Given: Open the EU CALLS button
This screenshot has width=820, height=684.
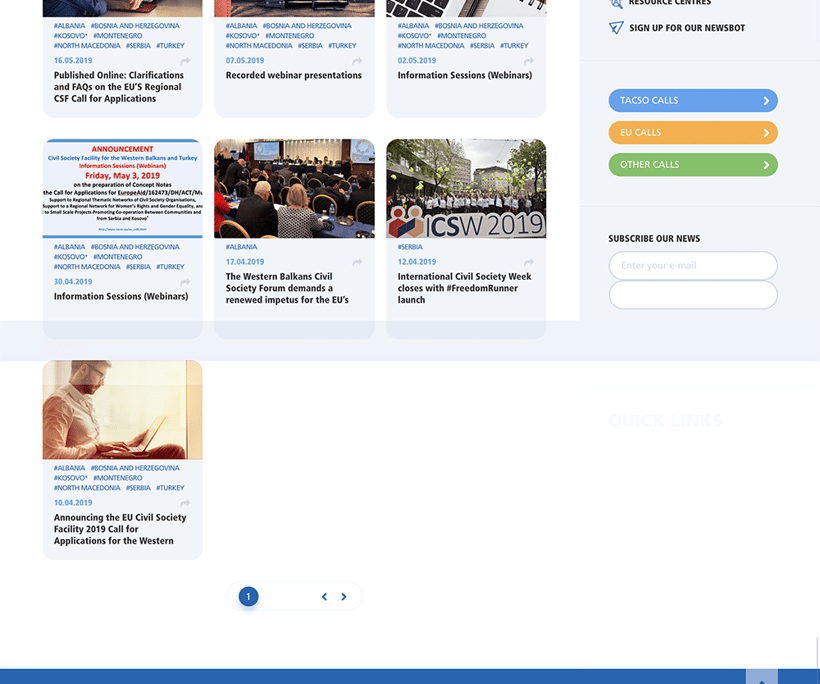Looking at the screenshot, I should [693, 133].
